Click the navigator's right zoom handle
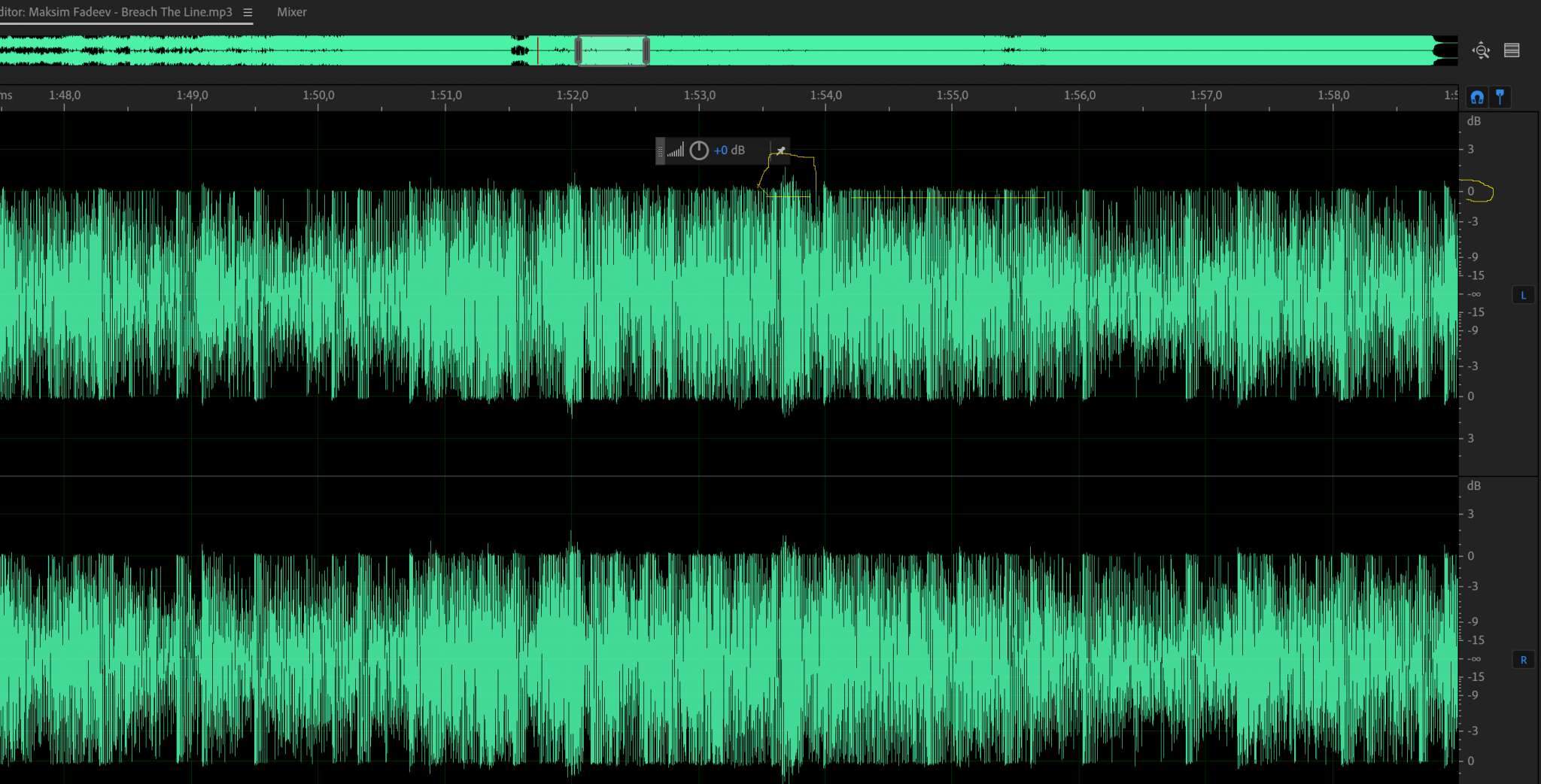The height and width of the screenshot is (784, 1541). [646, 50]
